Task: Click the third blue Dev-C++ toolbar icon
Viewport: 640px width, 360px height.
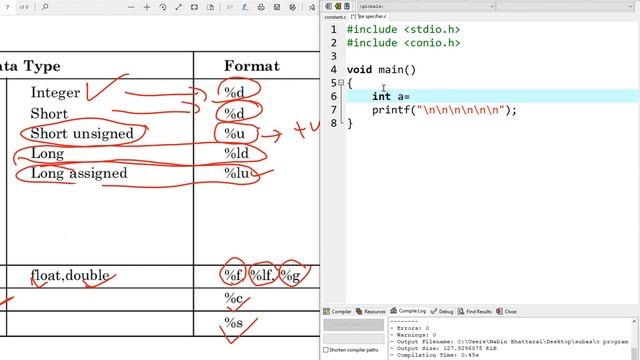Action: (347, 6)
